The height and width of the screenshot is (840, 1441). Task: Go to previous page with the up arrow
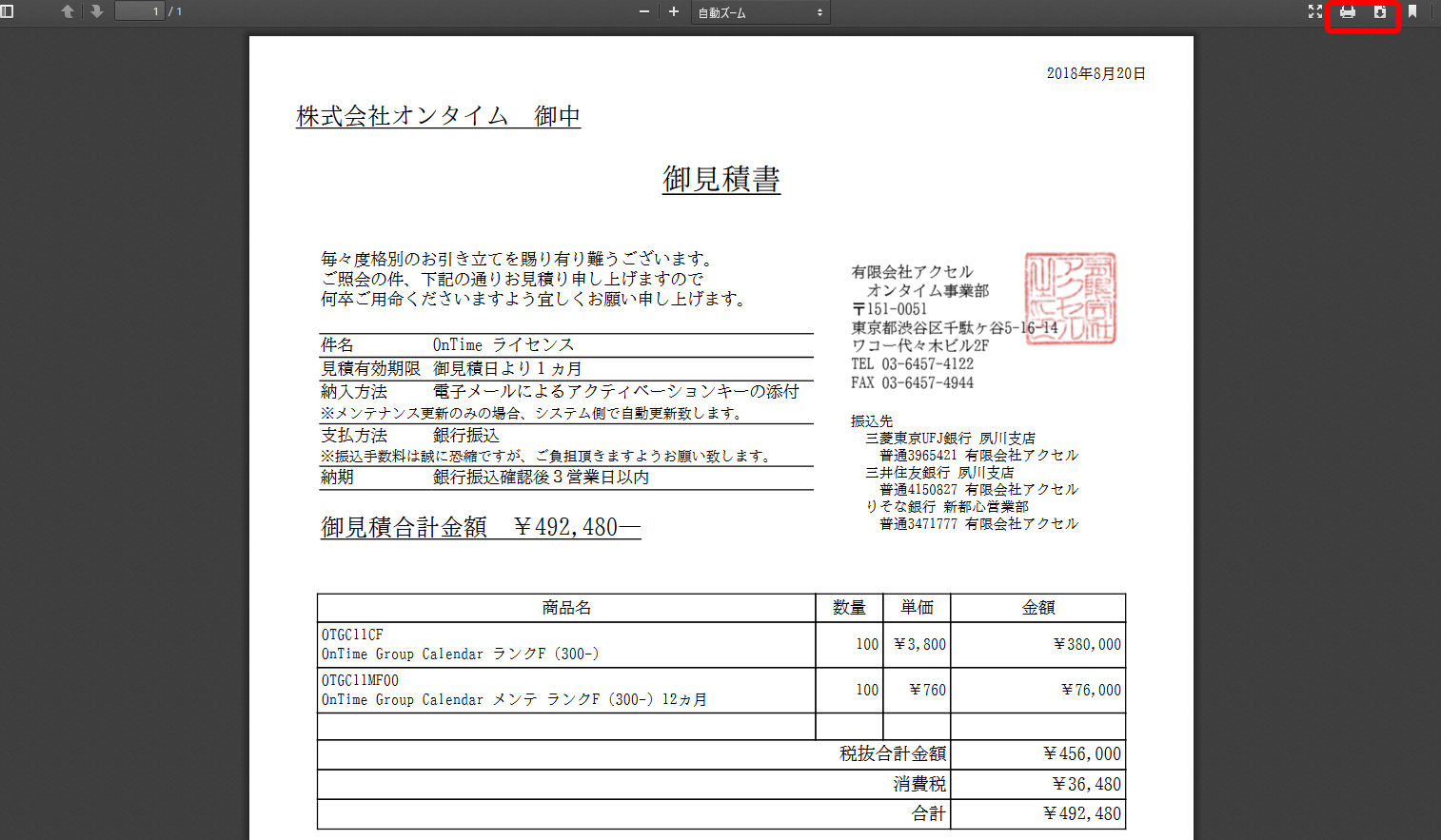coord(66,12)
